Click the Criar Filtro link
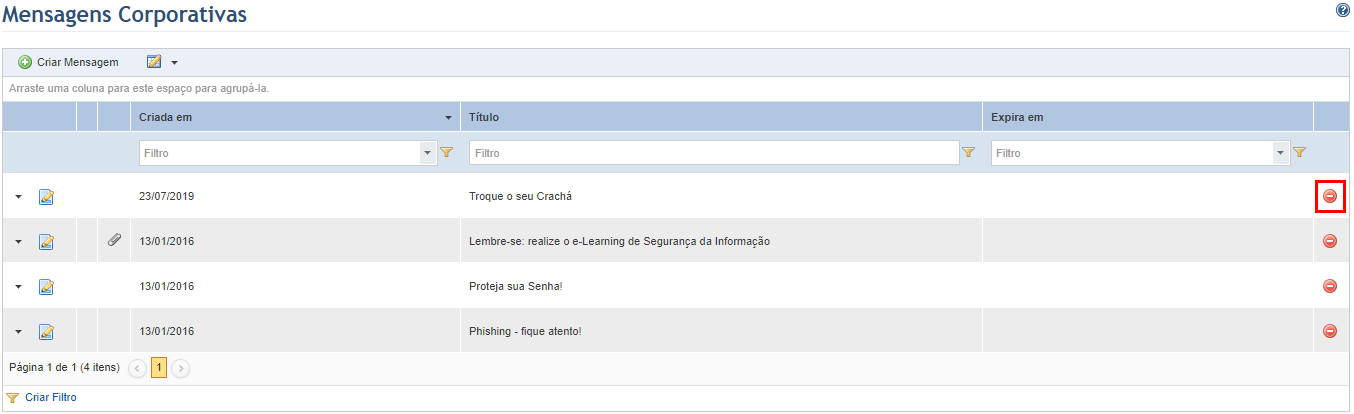The image size is (1354, 414). pos(50,398)
